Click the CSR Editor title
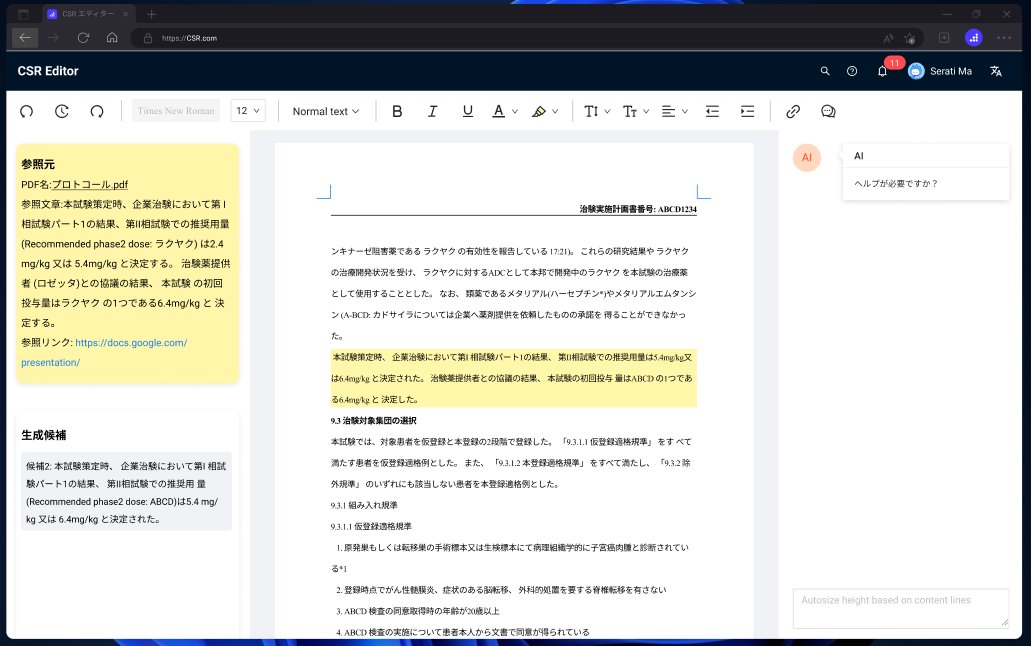1031x646 pixels. (x=48, y=71)
